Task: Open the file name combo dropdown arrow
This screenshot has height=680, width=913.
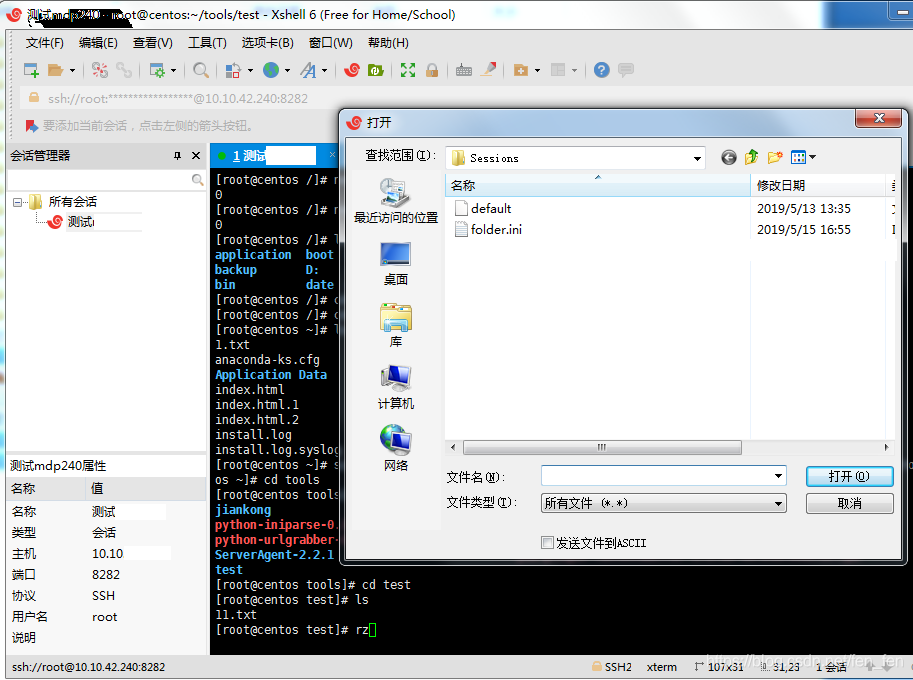Action: click(778, 476)
